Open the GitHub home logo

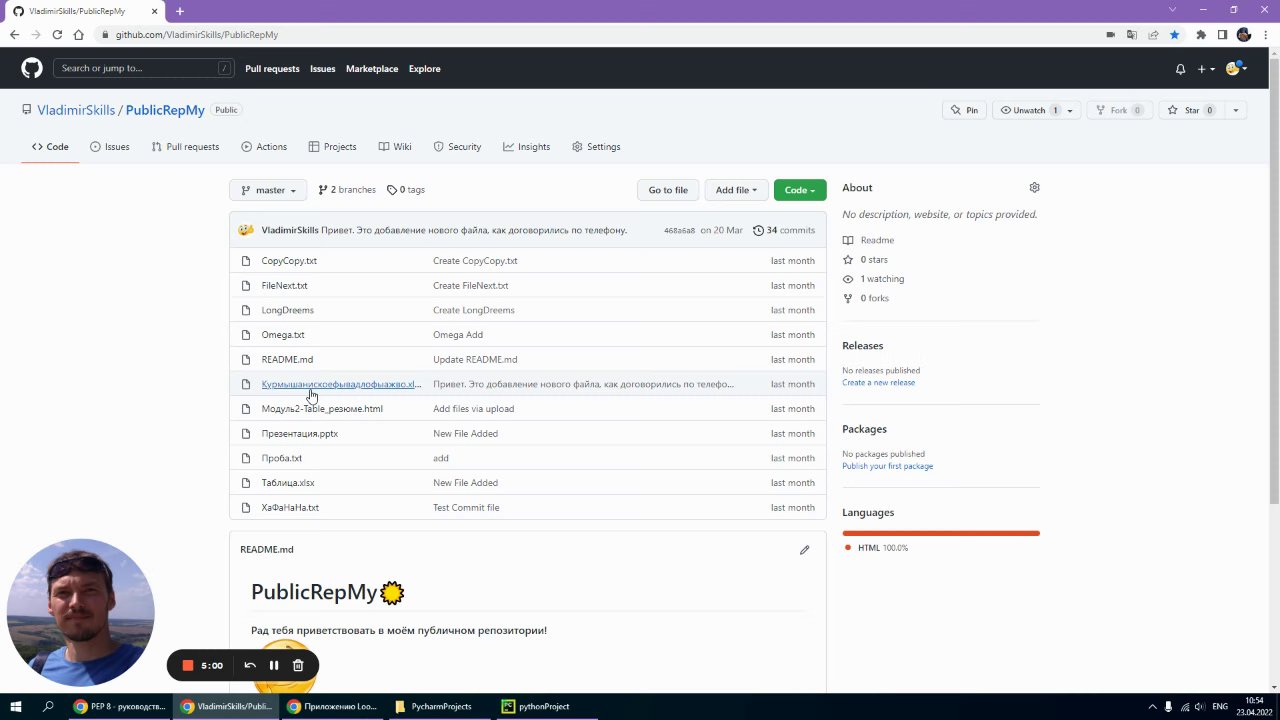32,68
